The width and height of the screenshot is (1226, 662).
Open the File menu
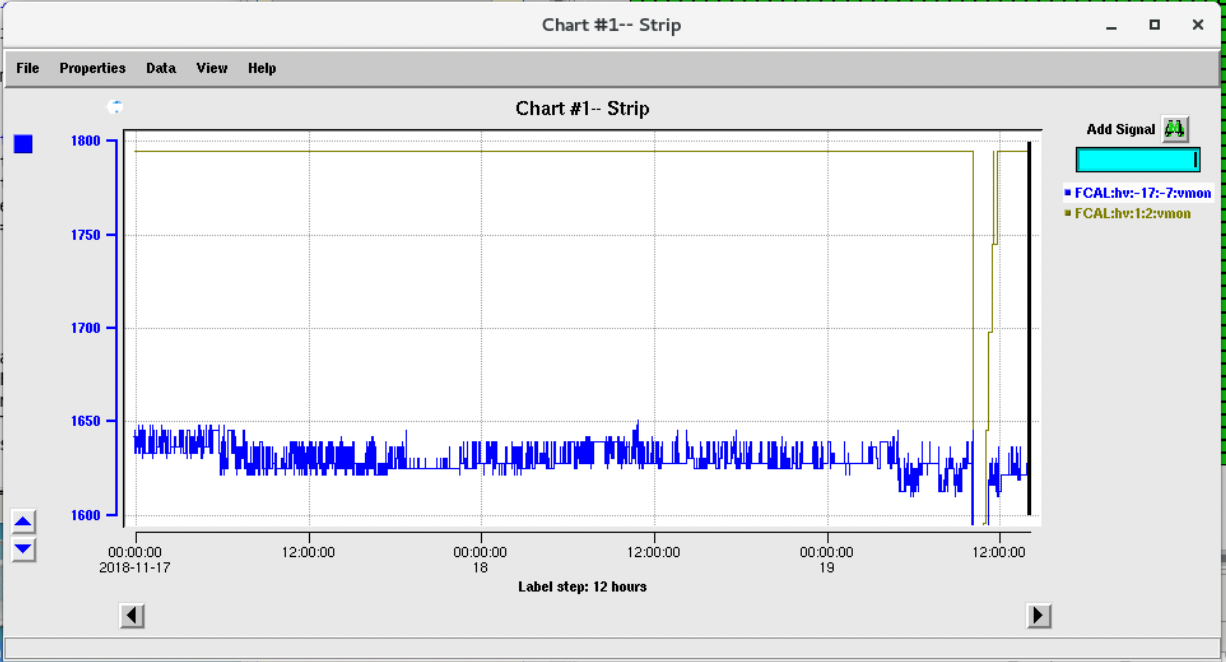coord(28,68)
